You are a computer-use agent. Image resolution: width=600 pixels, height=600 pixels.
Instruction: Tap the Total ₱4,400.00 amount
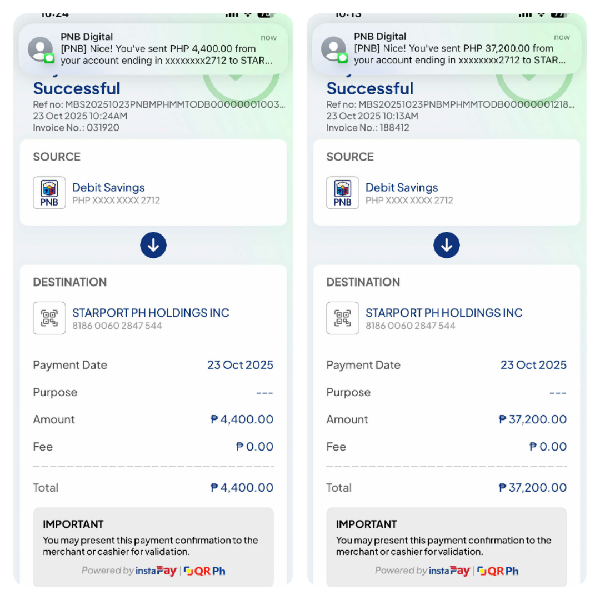pos(241,488)
